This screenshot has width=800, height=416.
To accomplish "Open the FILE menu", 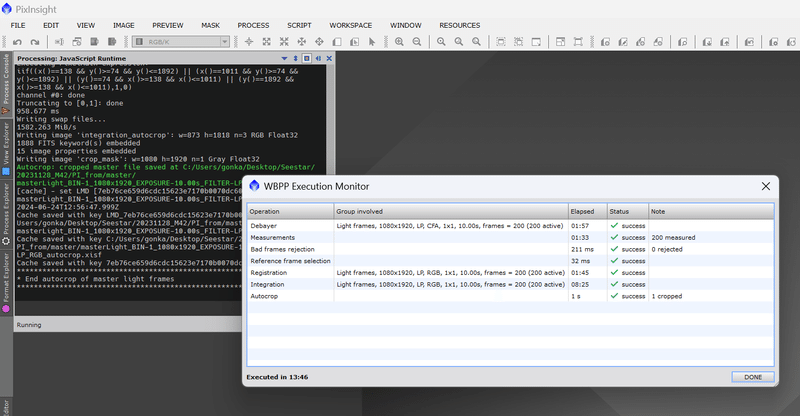I will [x=18, y=25].
